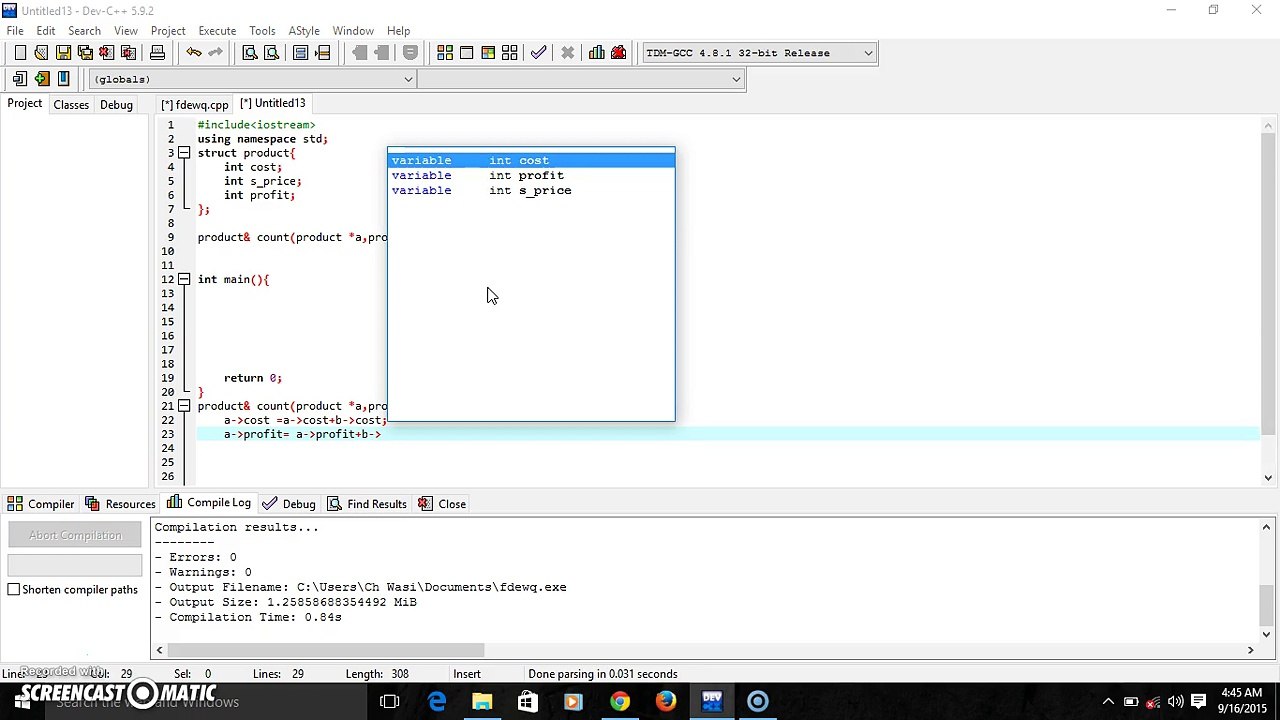
Task: Open Replace using the second magnifier icon
Action: [271, 53]
